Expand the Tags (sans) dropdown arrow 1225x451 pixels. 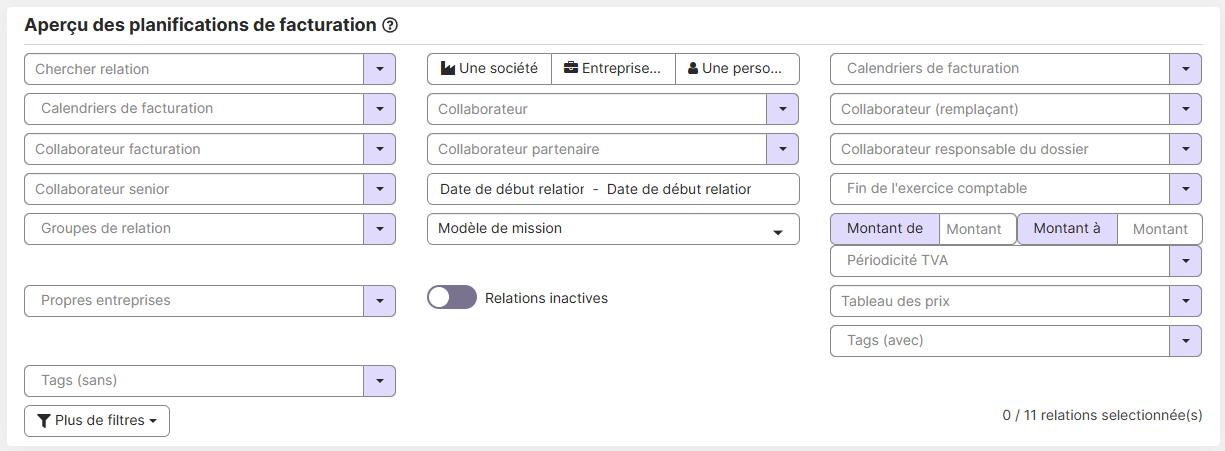point(379,381)
